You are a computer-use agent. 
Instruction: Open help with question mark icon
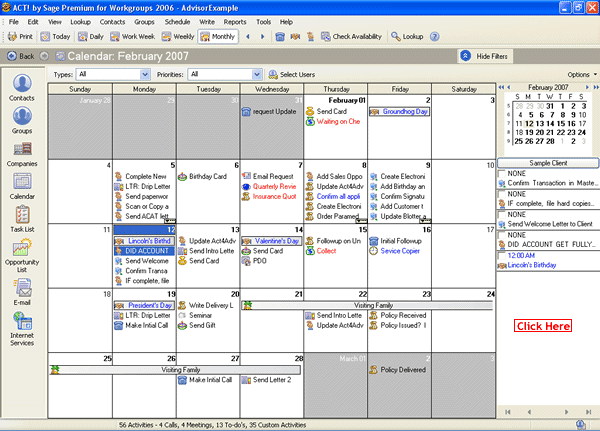pyautogui.click(x=434, y=37)
